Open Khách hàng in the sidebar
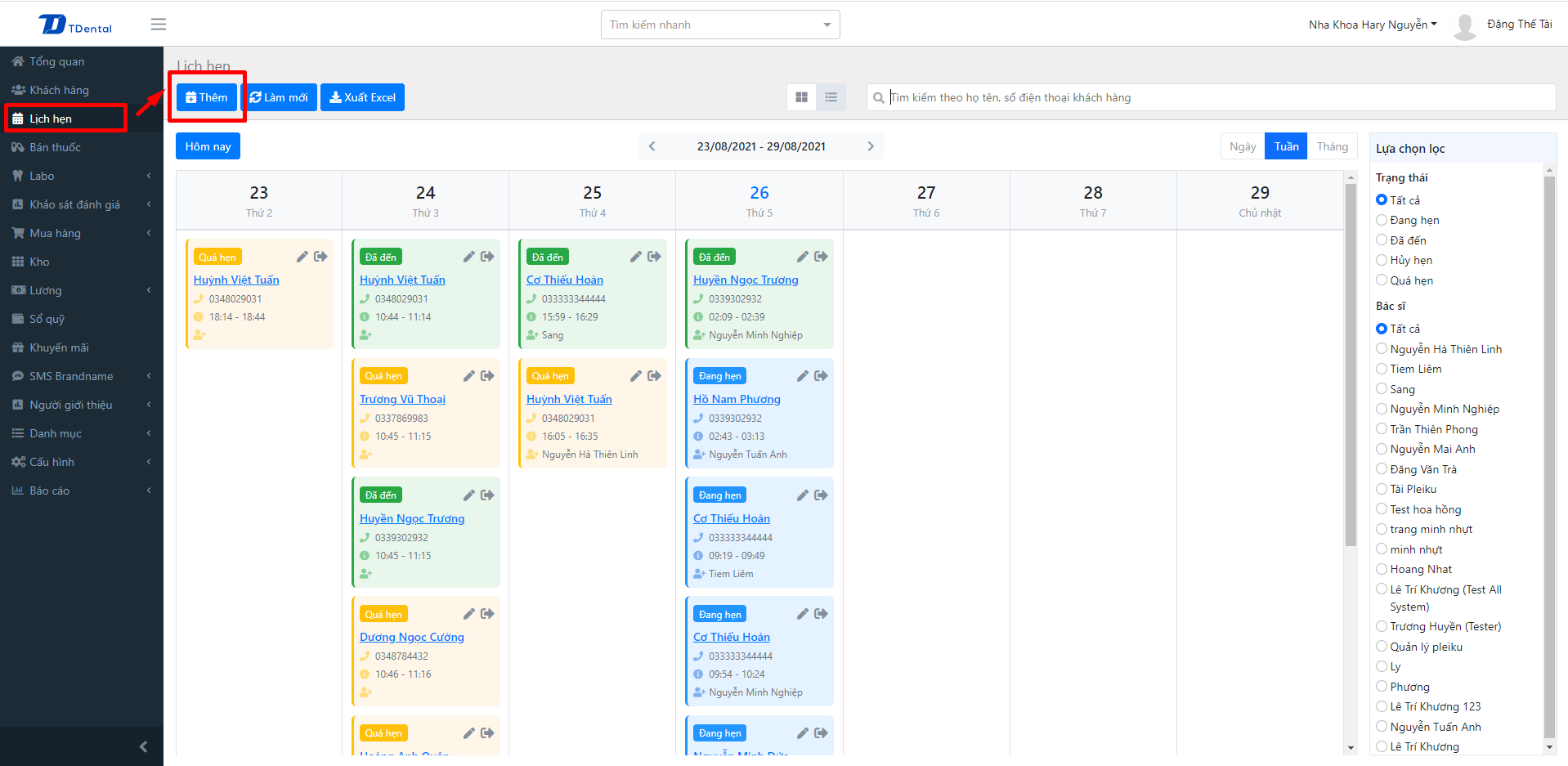Screen dimensions: 1568x766 click(x=59, y=90)
